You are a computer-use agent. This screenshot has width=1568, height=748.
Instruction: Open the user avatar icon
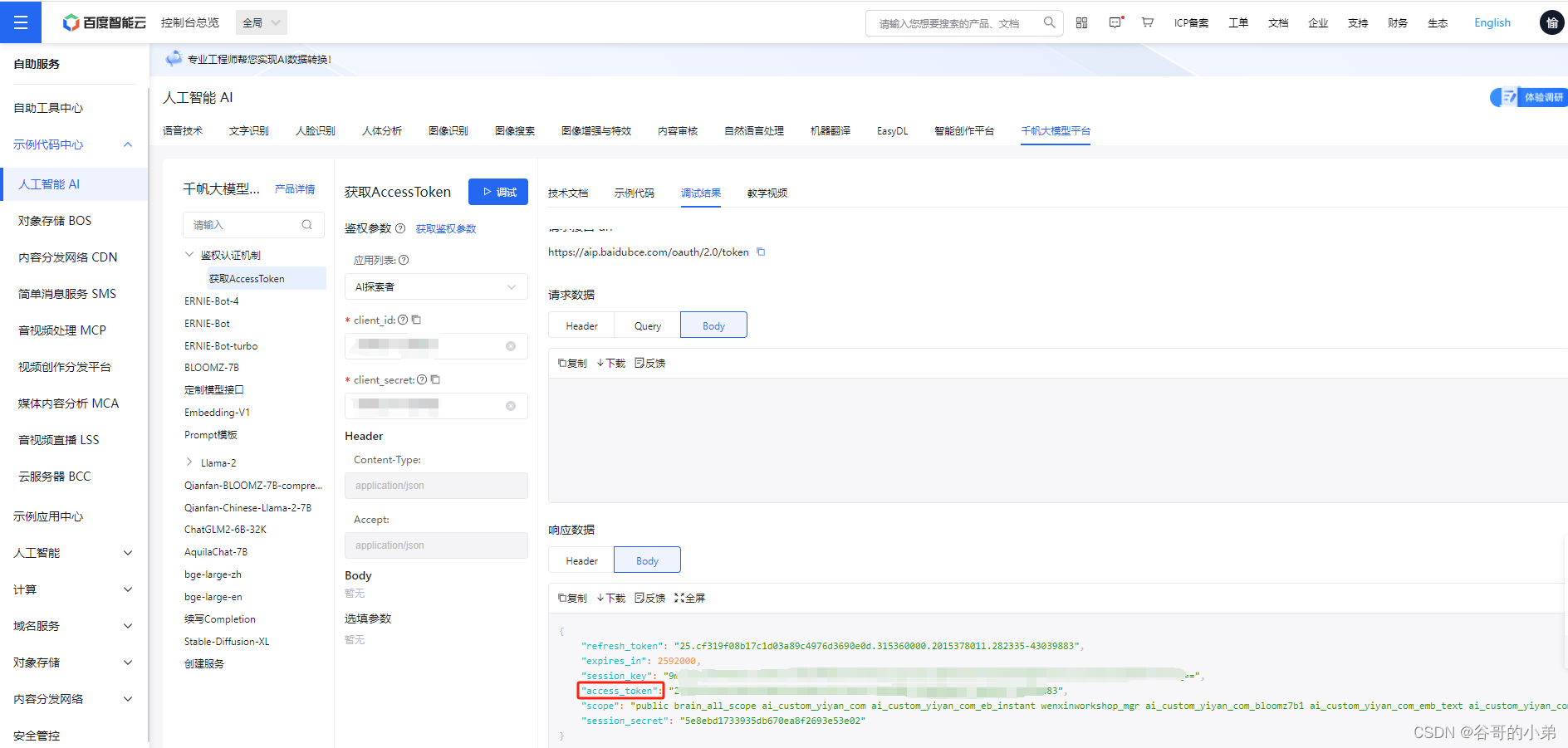[x=1551, y=22]
